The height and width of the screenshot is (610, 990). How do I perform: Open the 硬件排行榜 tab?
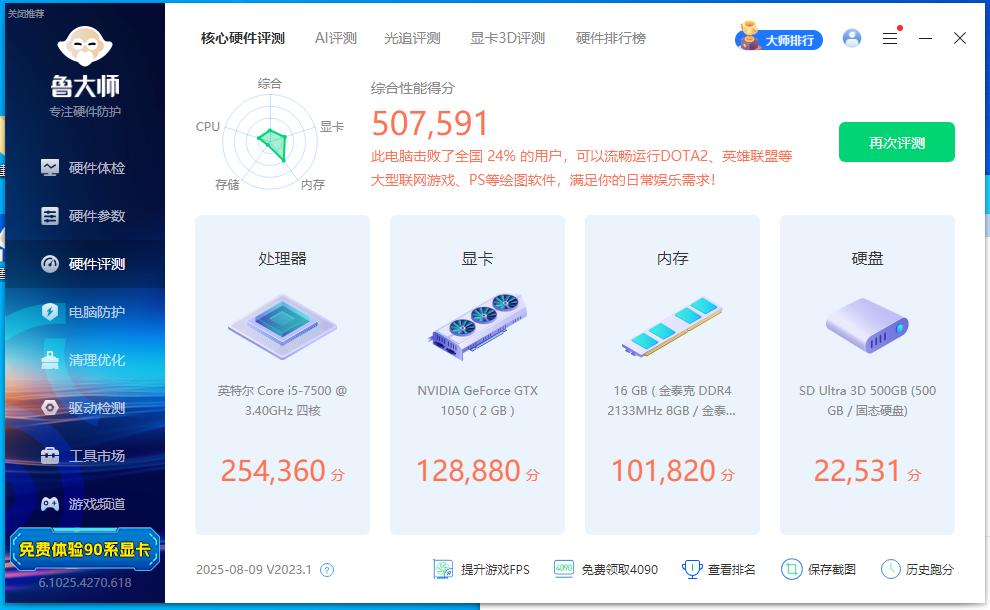point(610,38)
